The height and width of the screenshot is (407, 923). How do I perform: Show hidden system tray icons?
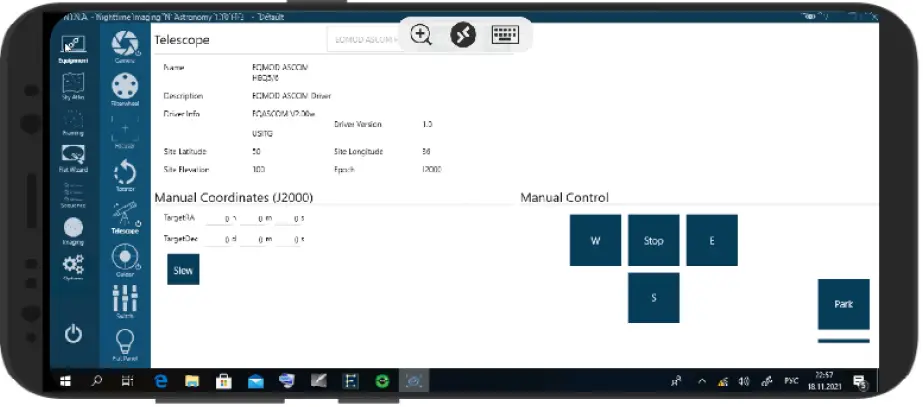[x=702, y=382]
